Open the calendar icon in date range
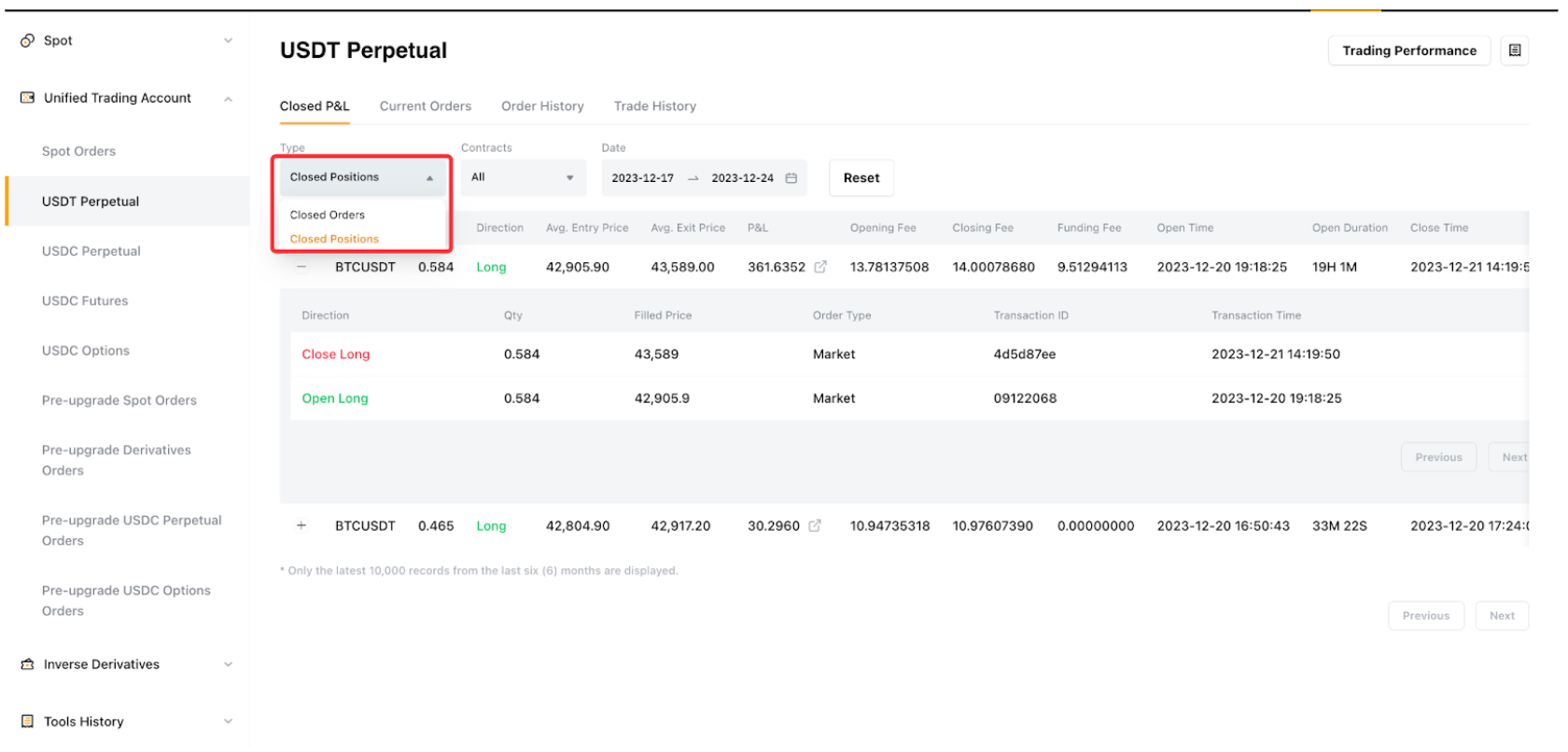The height and width of the screenshot is (752, 1568). coord(791,178)
